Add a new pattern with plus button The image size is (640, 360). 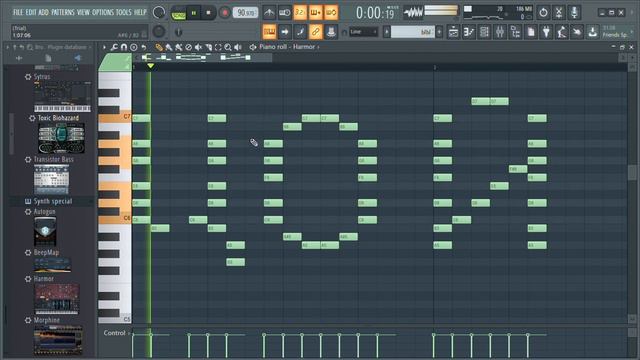click(440, 32)
